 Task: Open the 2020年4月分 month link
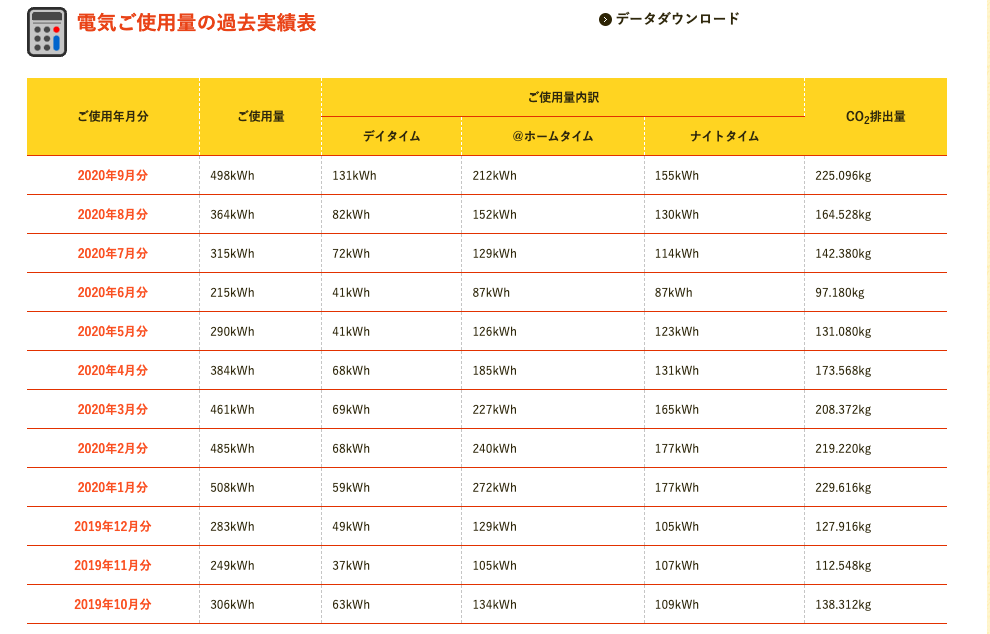(x=112, y=371)
